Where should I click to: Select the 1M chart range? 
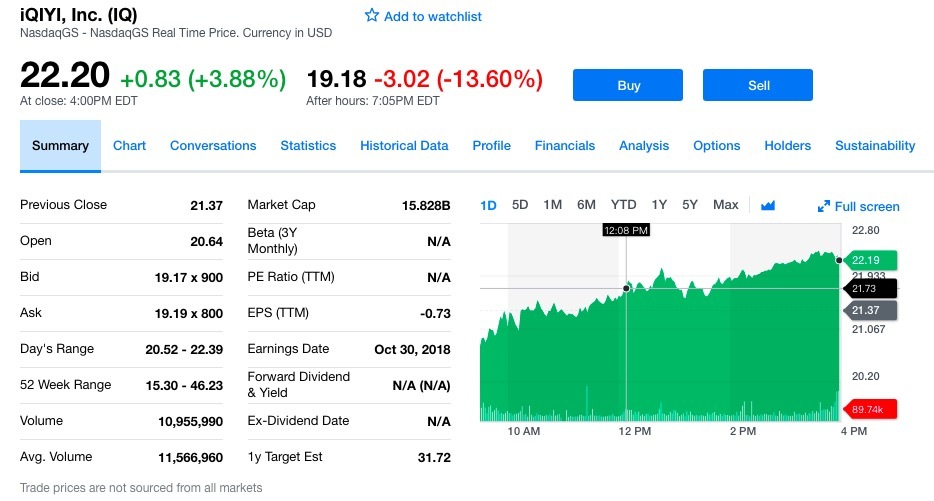click(552, 205)
